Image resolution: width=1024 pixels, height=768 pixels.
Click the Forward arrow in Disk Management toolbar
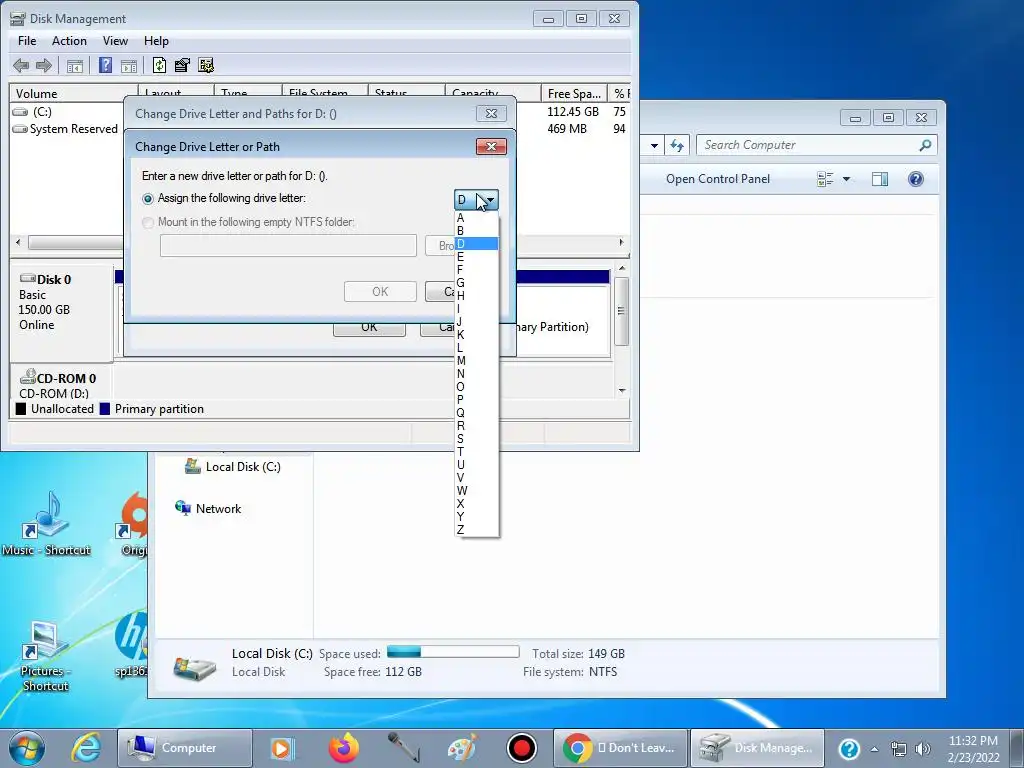pos(44,65)
